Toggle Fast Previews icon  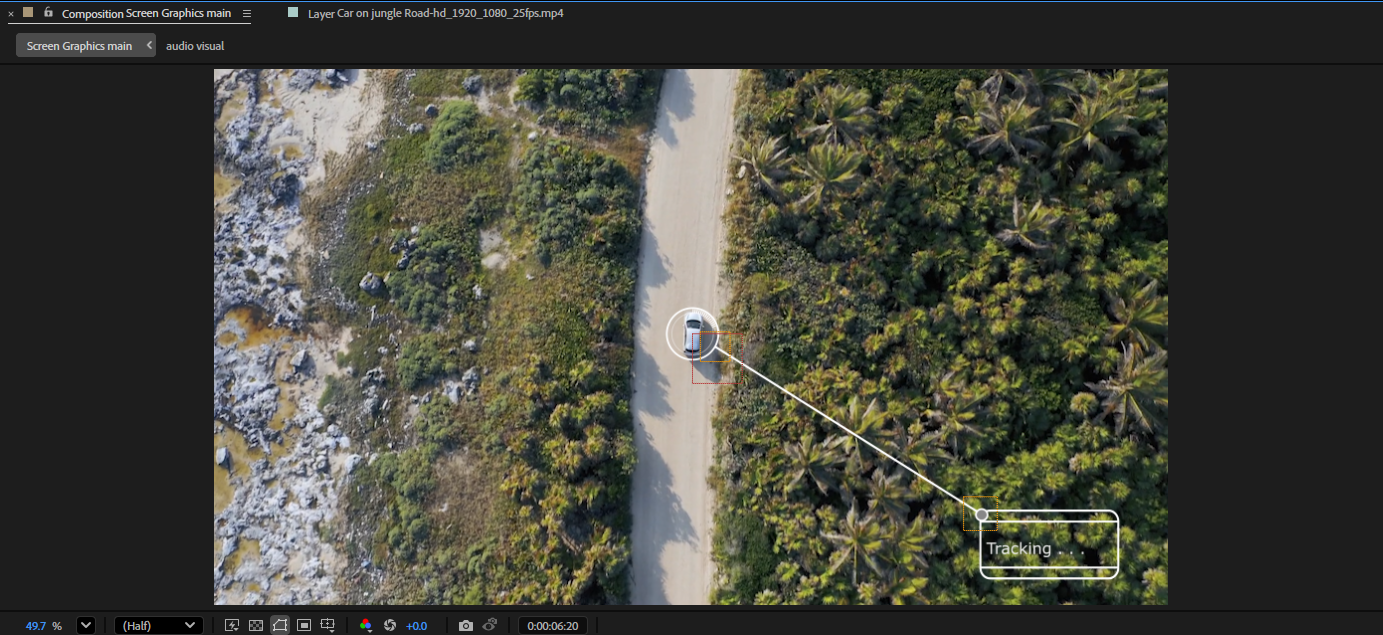232,626
